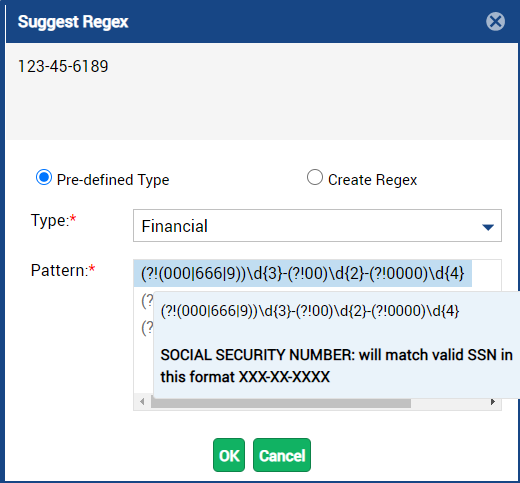Confirm with the OK button
The image size is (520, 483).
click(x=229, y=455)
